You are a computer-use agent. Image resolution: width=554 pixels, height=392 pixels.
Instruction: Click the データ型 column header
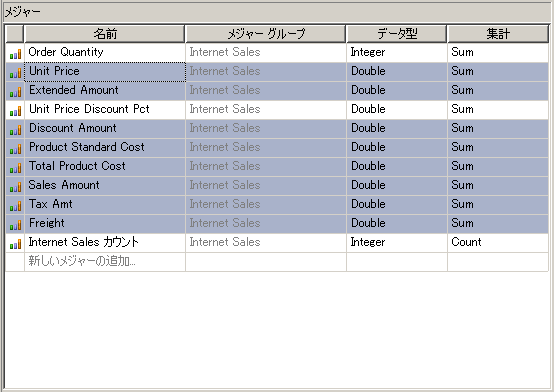(x=397, y=34)
